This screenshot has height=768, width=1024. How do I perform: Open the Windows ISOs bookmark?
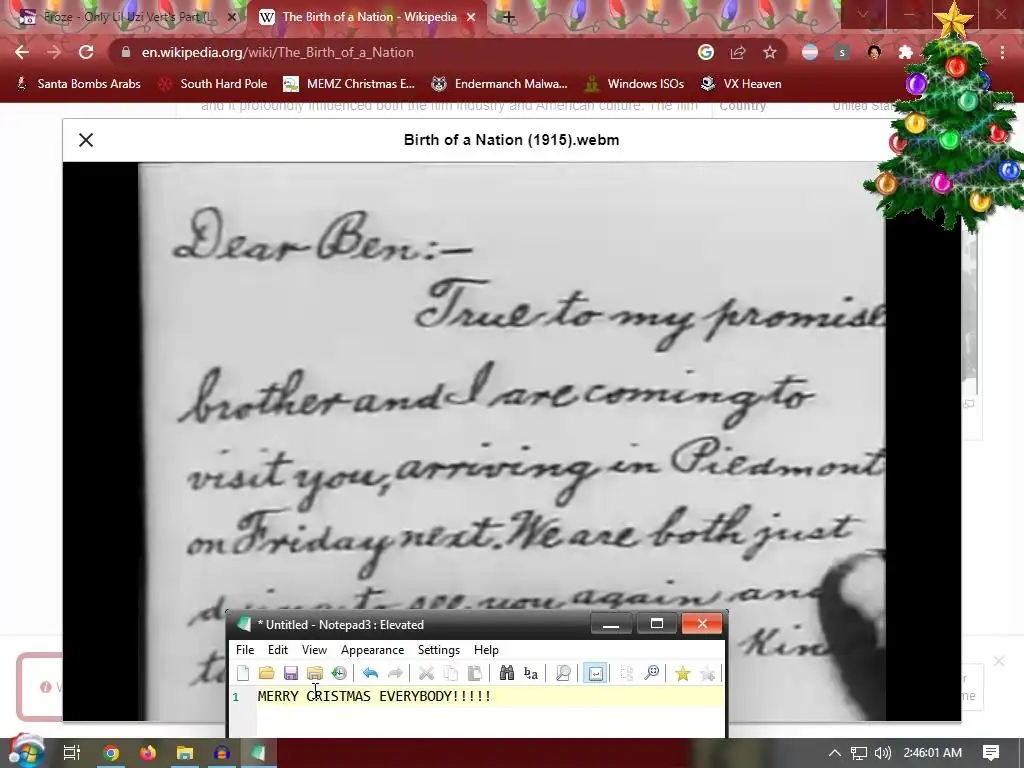coord(635,84)
